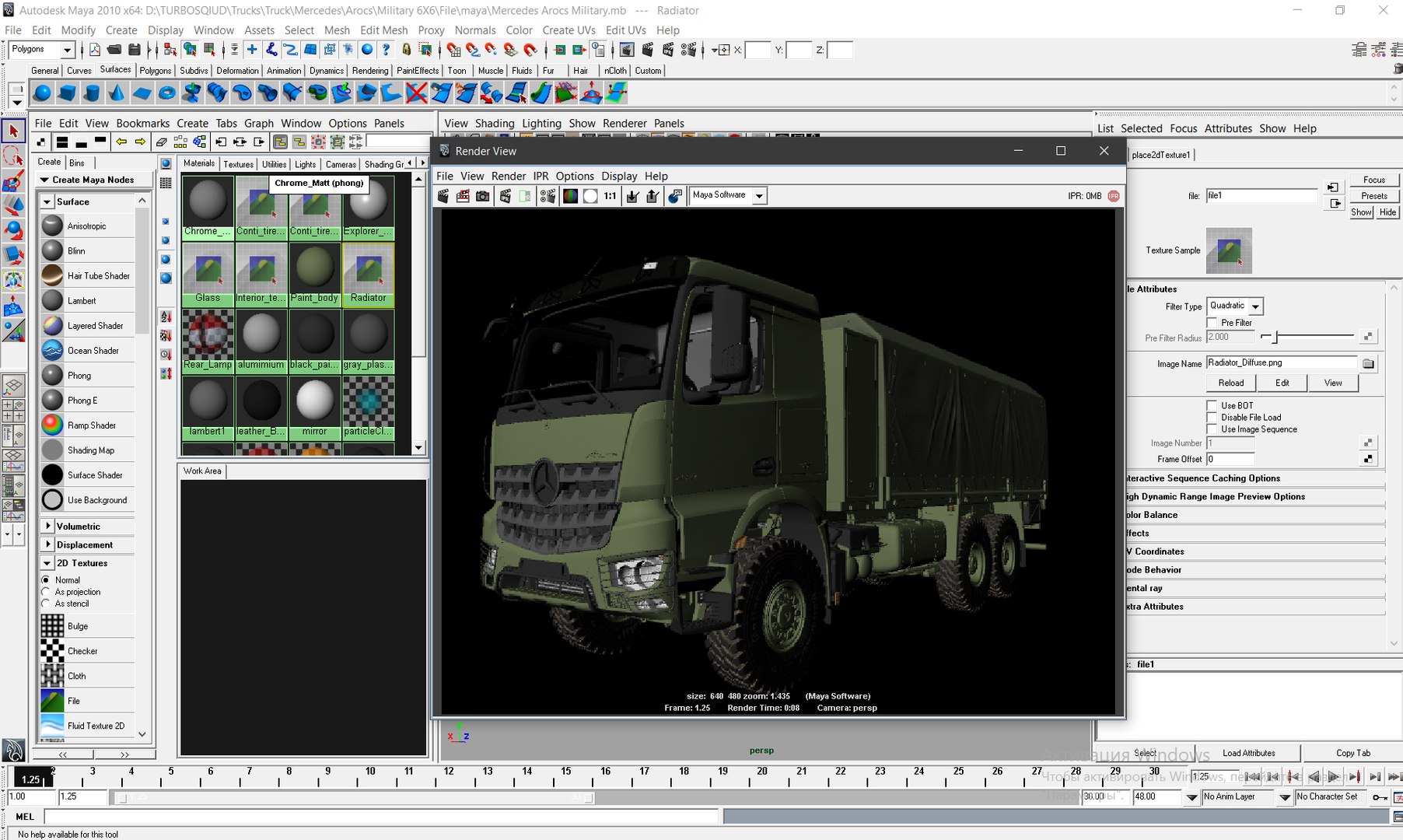Open the No Anim Layer dropdown
The image size is (1403, 840).
coord(1285,797)
